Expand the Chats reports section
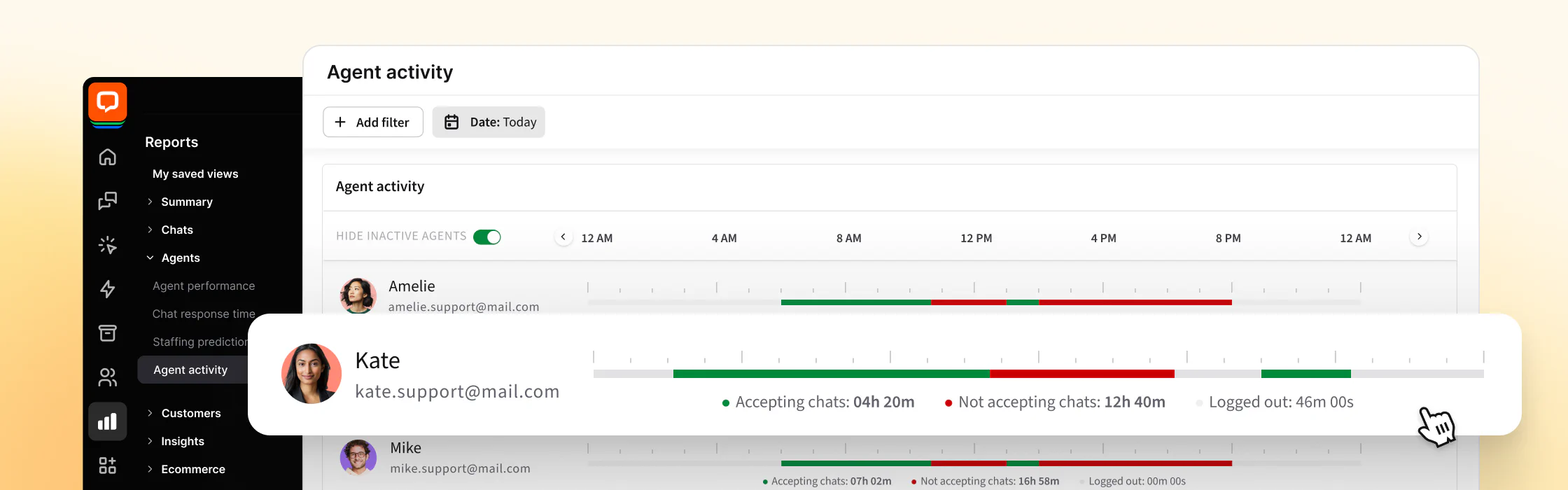Image resolution: width=1568 pixels, height=490 pixels. (x=176, y=230)
